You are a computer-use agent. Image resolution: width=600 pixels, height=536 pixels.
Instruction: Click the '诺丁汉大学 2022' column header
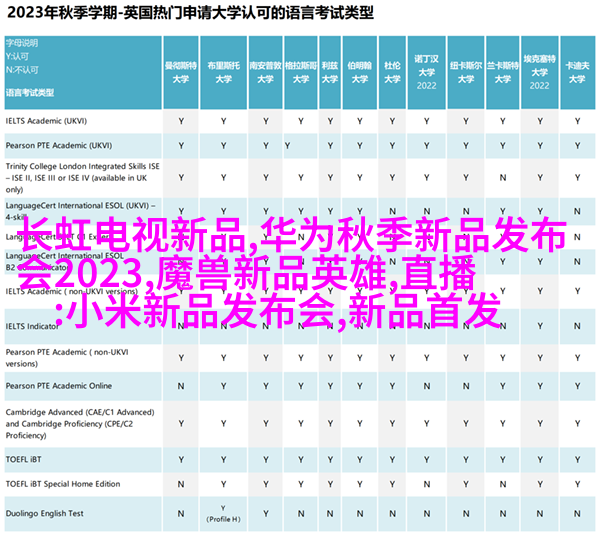[x=426, y=72]
